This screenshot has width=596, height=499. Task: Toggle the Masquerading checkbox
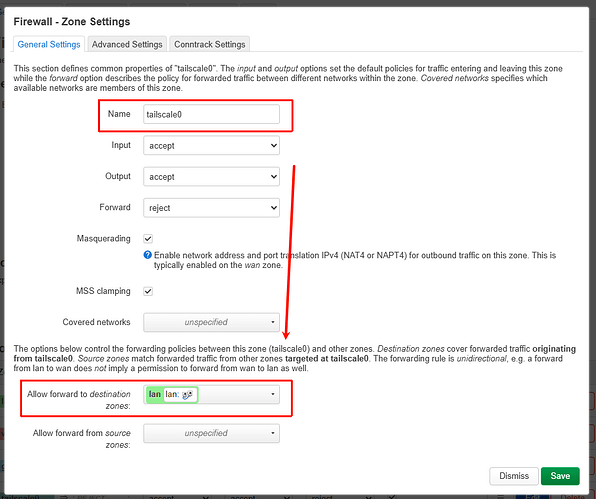[148, 239]
